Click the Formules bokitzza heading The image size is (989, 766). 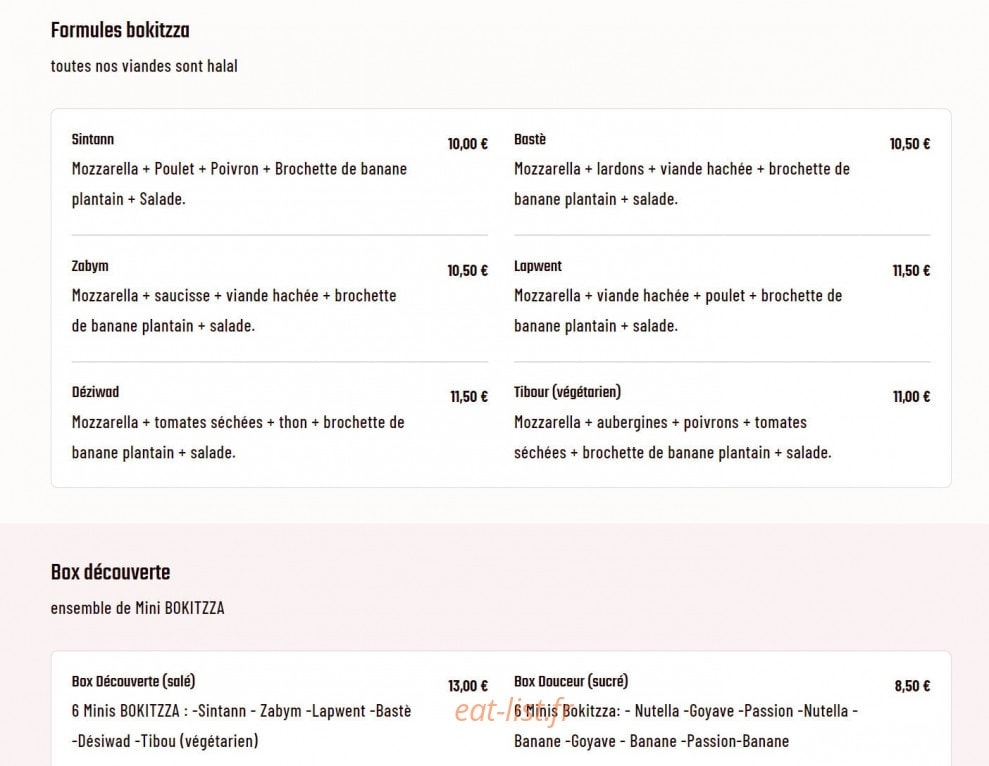(120, 30)
